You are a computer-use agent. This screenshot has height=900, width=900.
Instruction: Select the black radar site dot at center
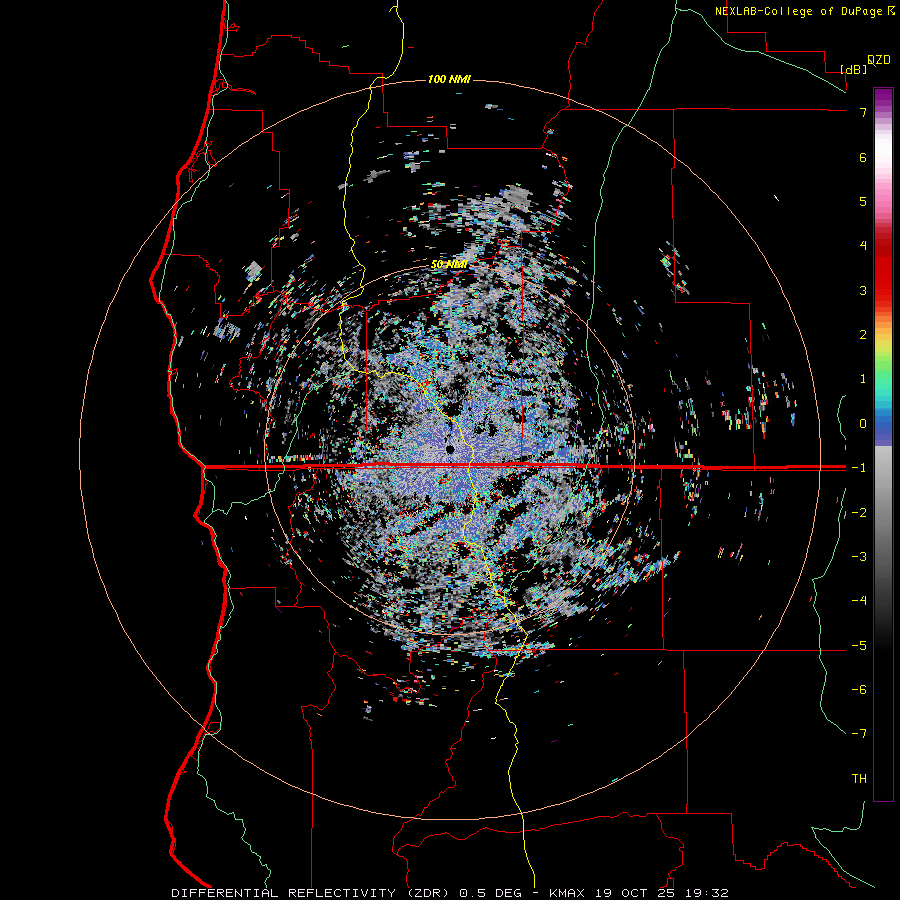(x=450, y=449)
